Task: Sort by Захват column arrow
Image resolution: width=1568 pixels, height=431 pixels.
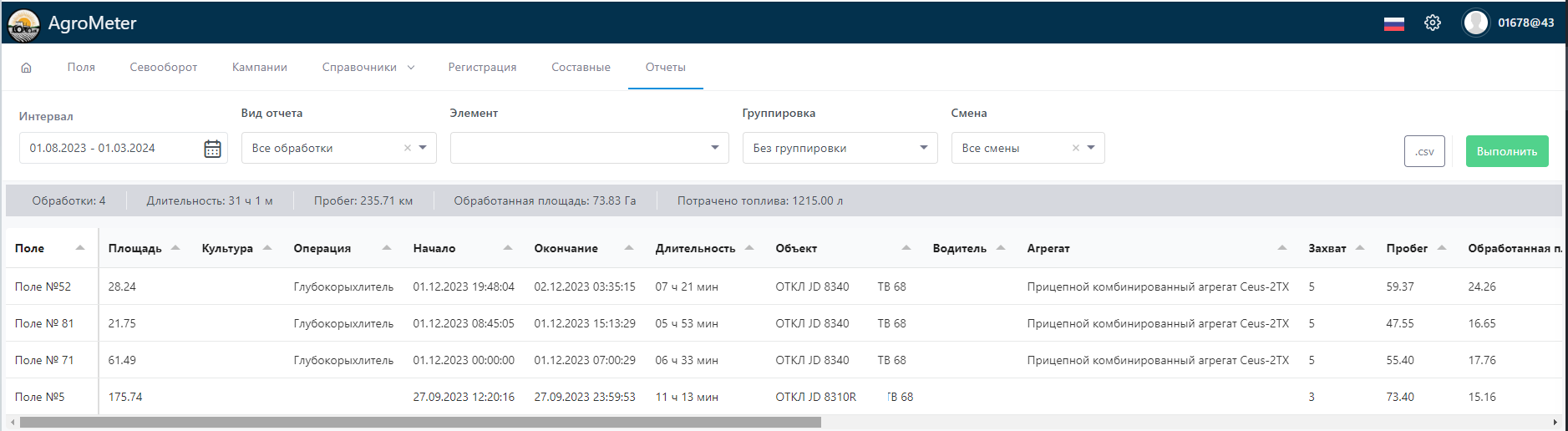Action: point(1360,248)
